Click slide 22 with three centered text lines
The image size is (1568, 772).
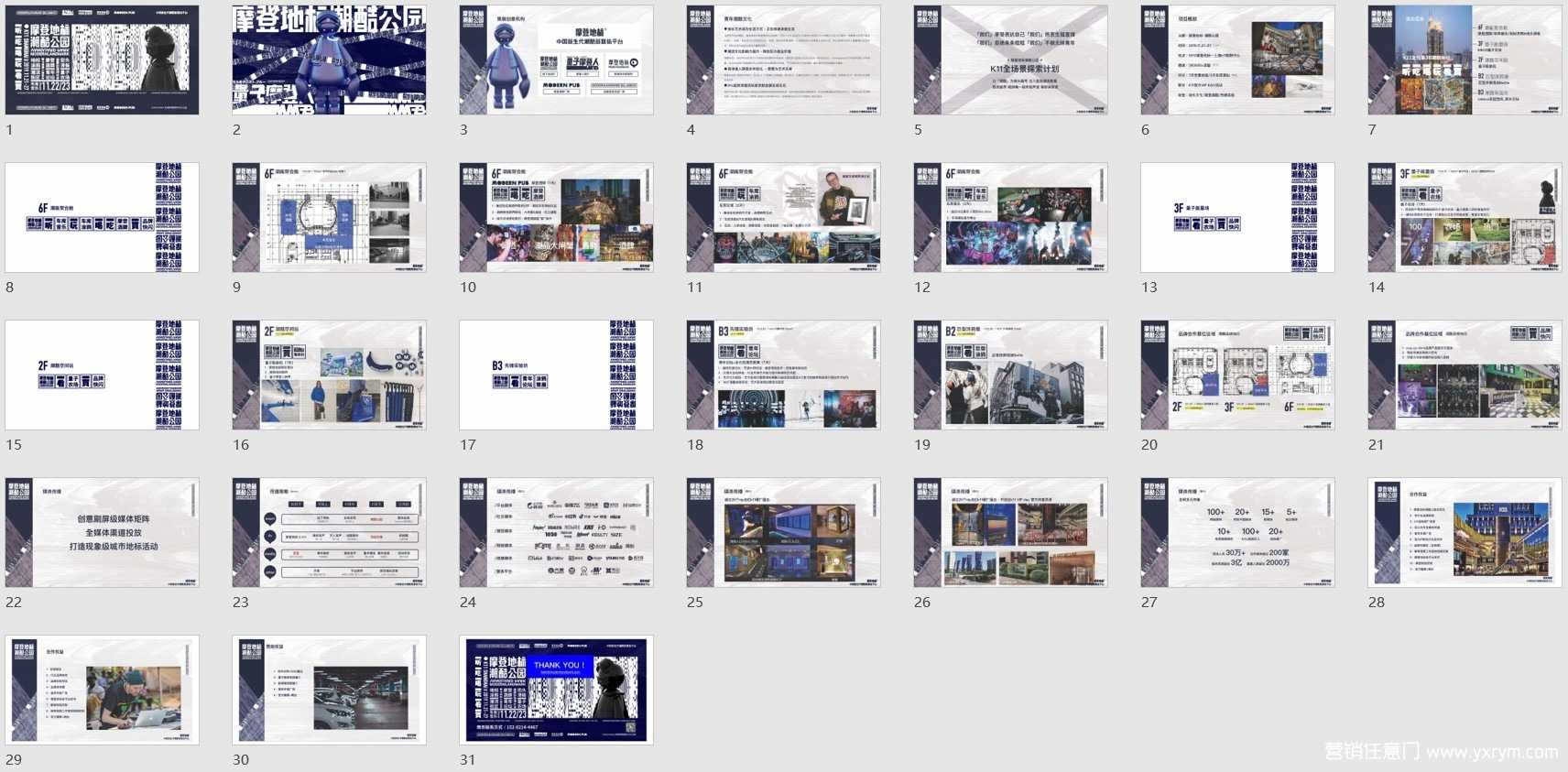click(x=103, y=533)
